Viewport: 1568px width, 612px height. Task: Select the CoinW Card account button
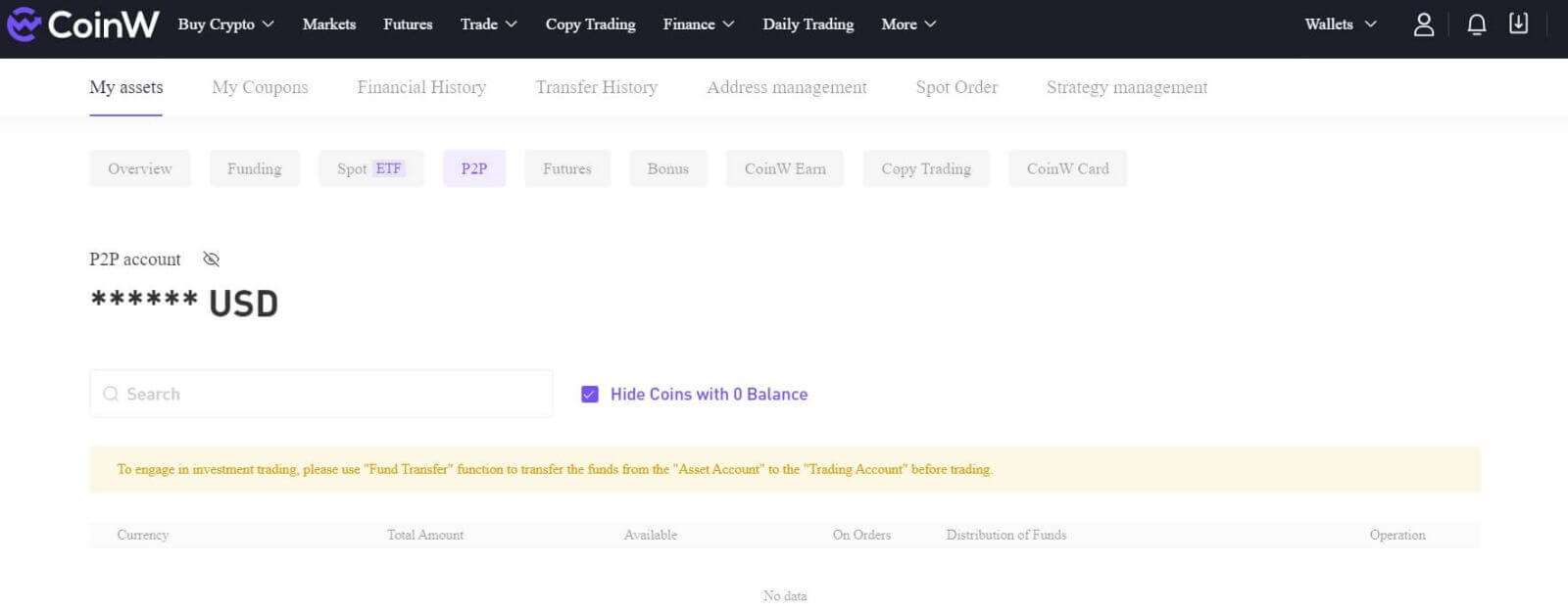tap(1068, 168)
